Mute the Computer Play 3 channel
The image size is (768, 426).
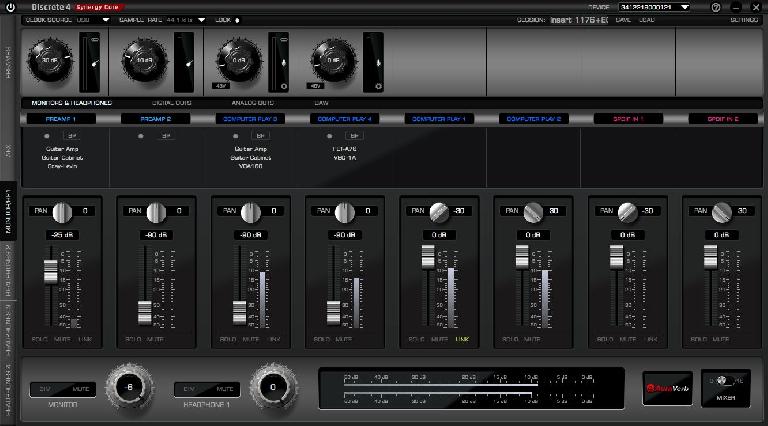point(251,339)
